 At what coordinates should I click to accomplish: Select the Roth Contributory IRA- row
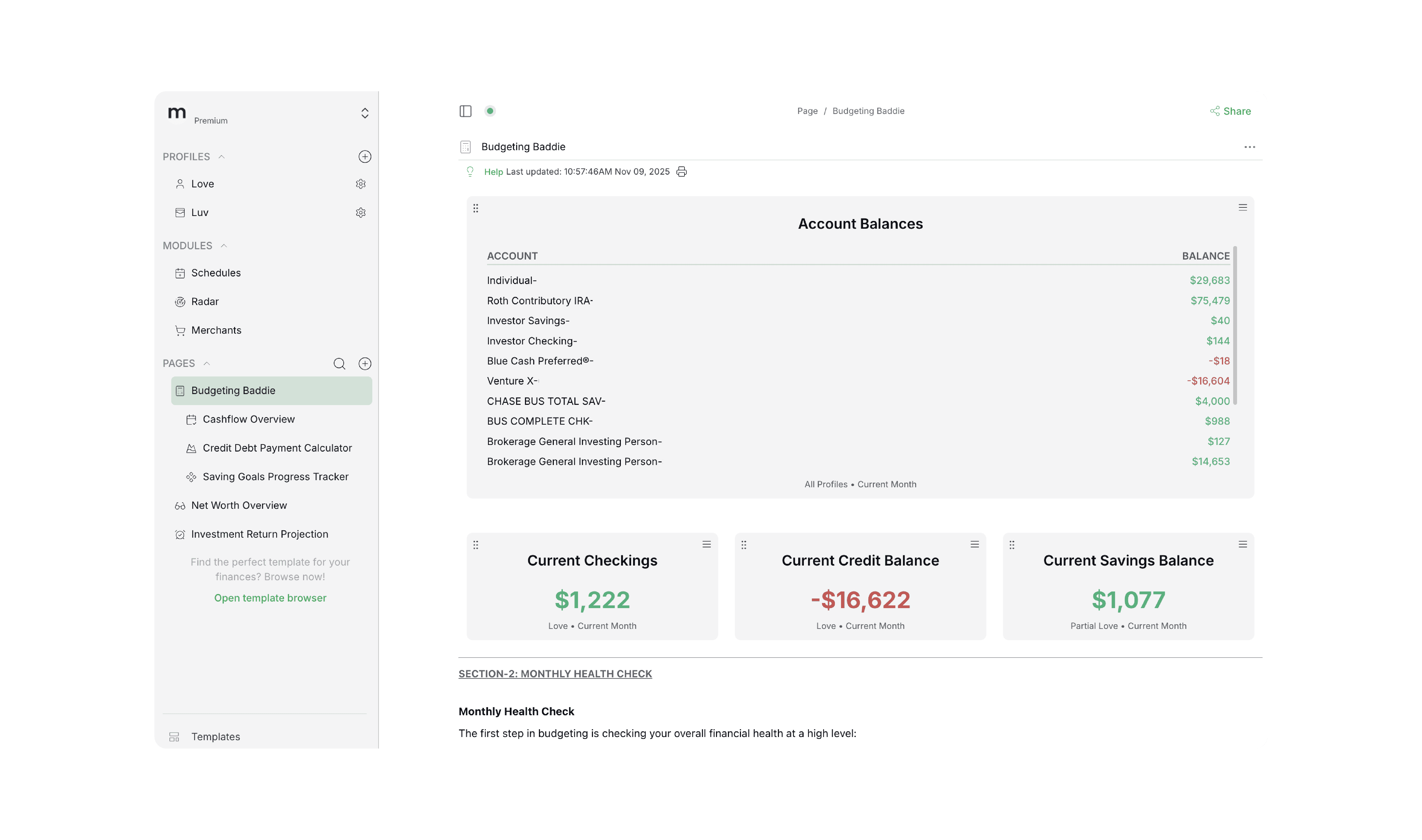858,301
